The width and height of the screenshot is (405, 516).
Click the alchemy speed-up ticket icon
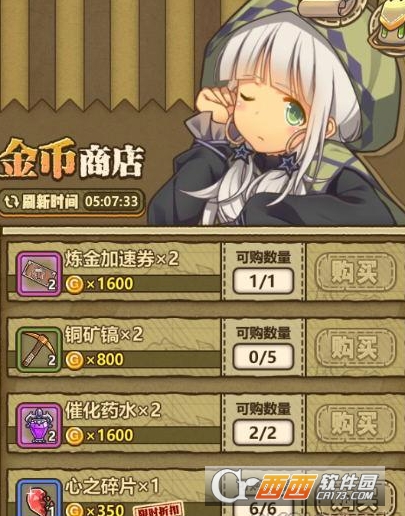coord(39,274)
